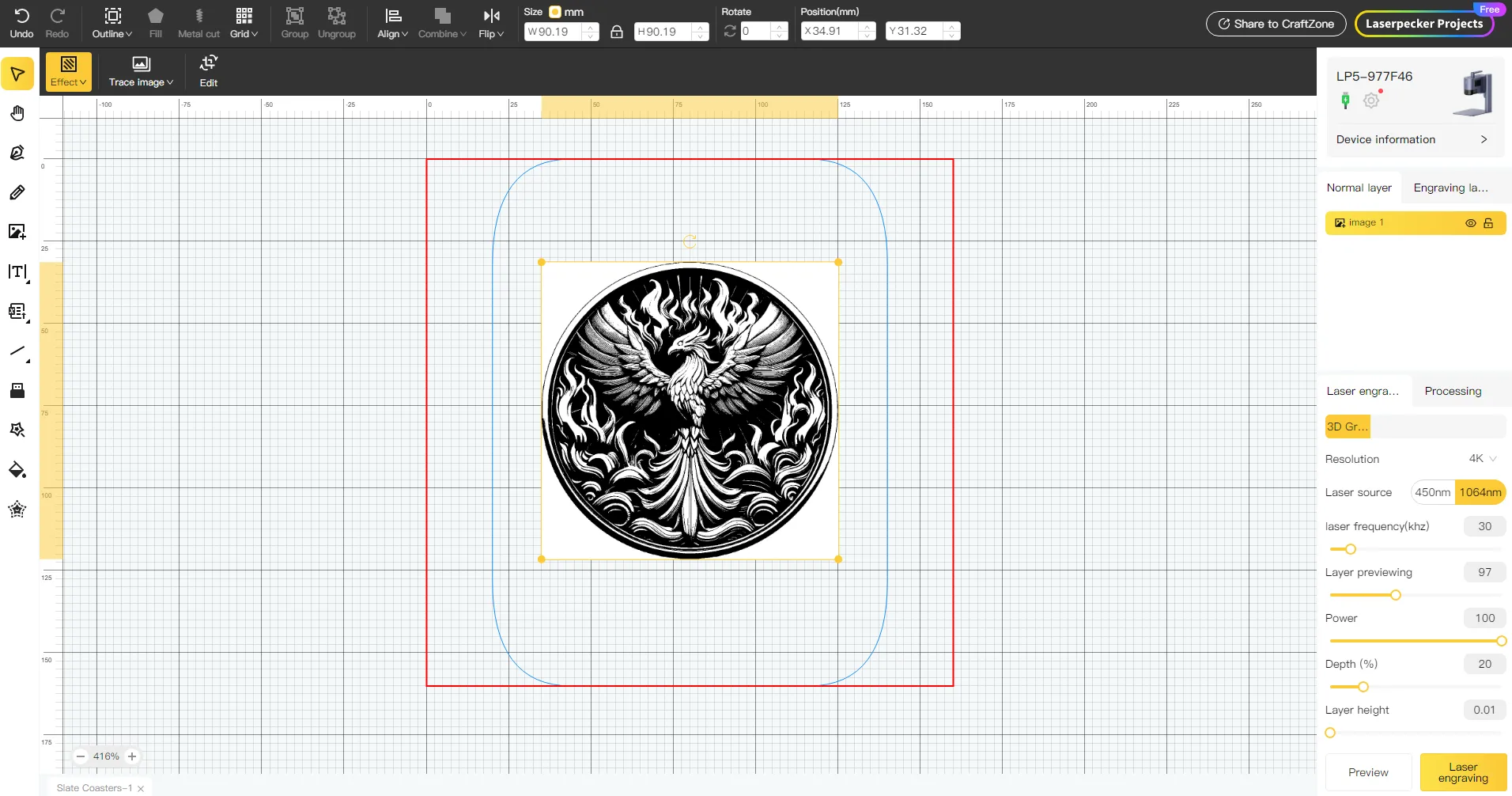1512x796 pixels.
Task: Toggle the lock on image 1 layer
Action: pyautogui.click(x=1488, y=223)
